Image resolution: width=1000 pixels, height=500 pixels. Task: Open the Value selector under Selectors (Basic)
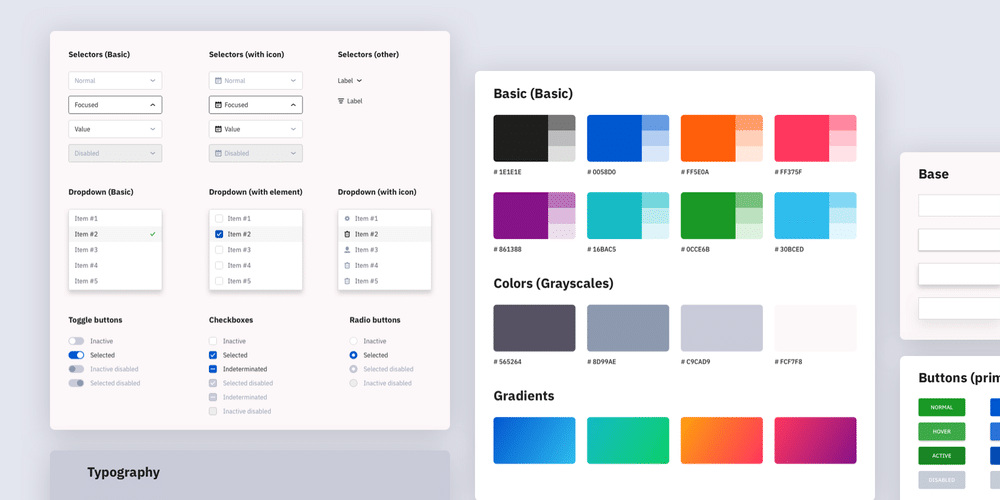tap(115, 129)
